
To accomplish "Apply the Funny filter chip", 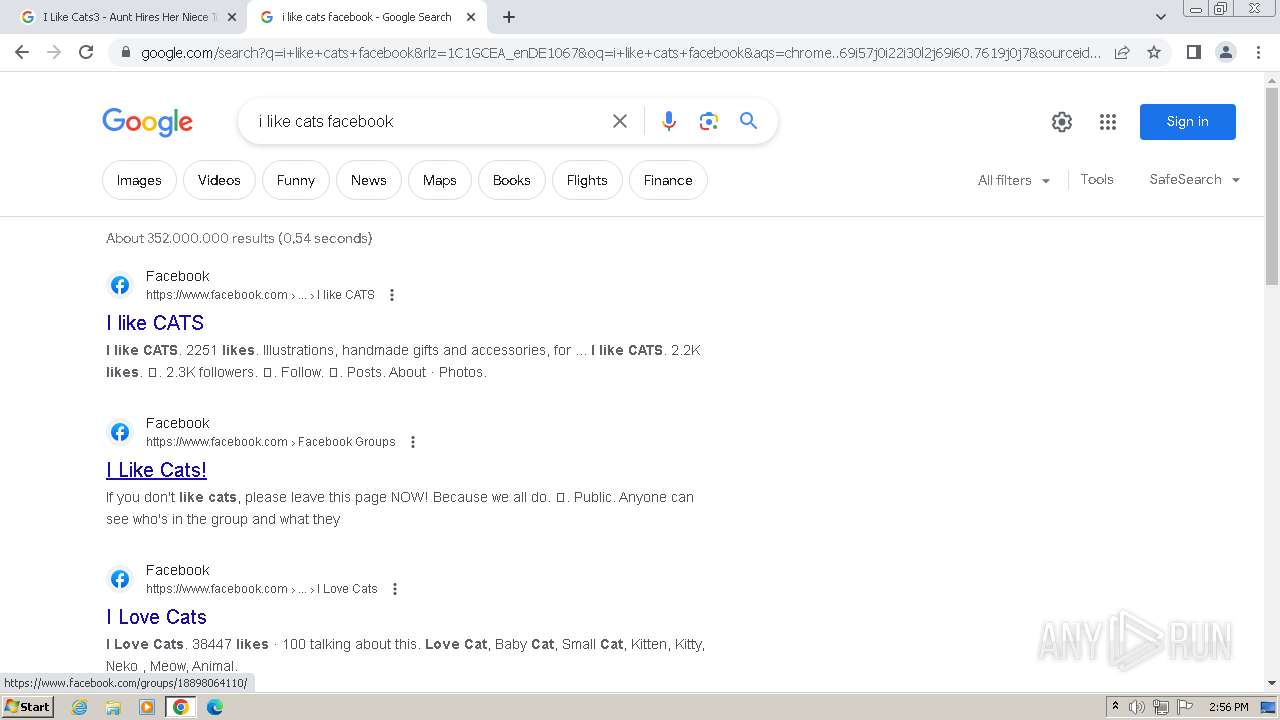I will click(x=296, y=180).
